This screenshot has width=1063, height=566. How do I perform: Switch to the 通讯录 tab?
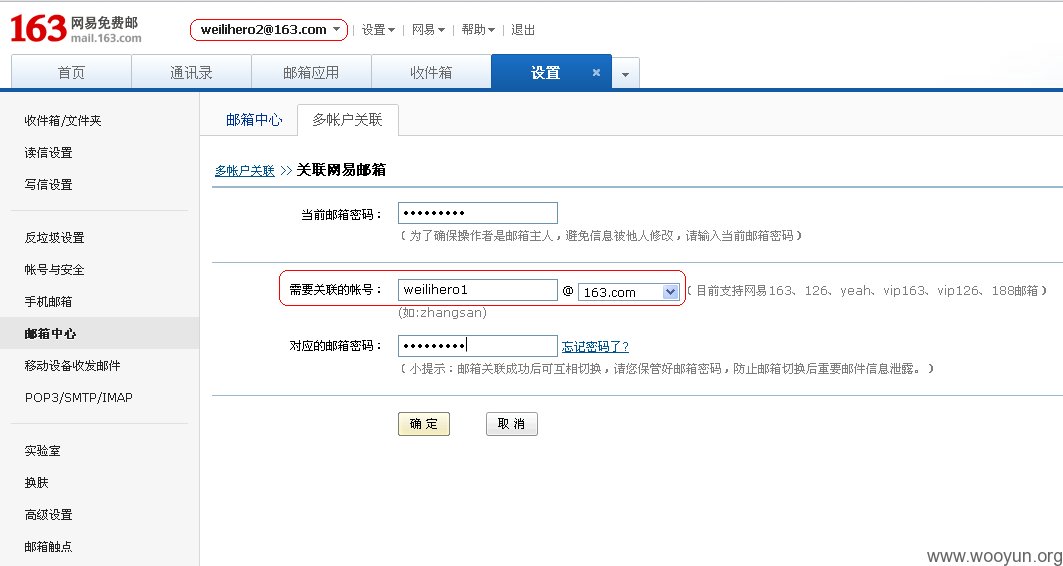click(191, 73)
